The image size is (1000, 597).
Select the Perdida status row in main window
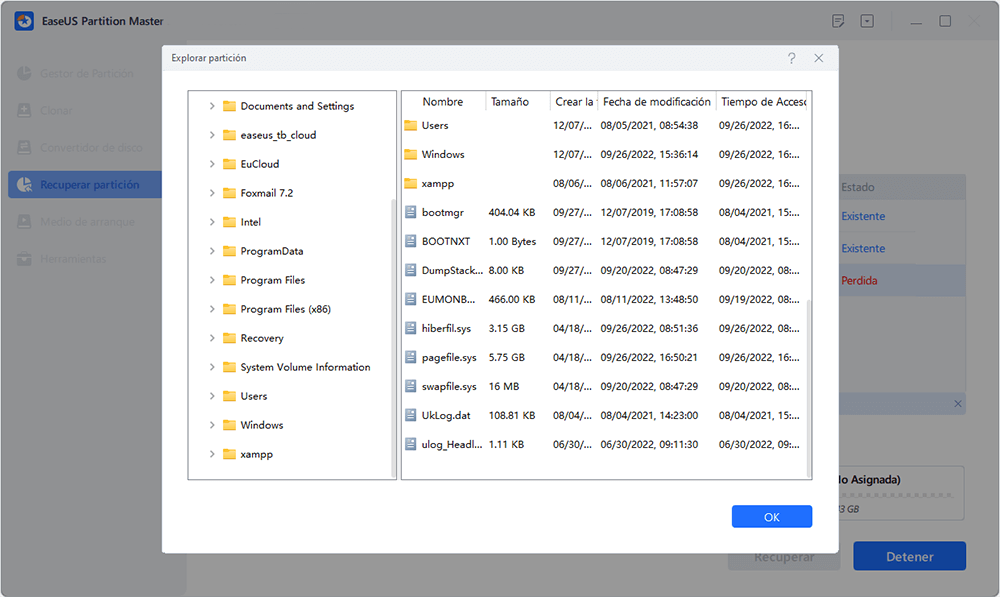(901, 281)
